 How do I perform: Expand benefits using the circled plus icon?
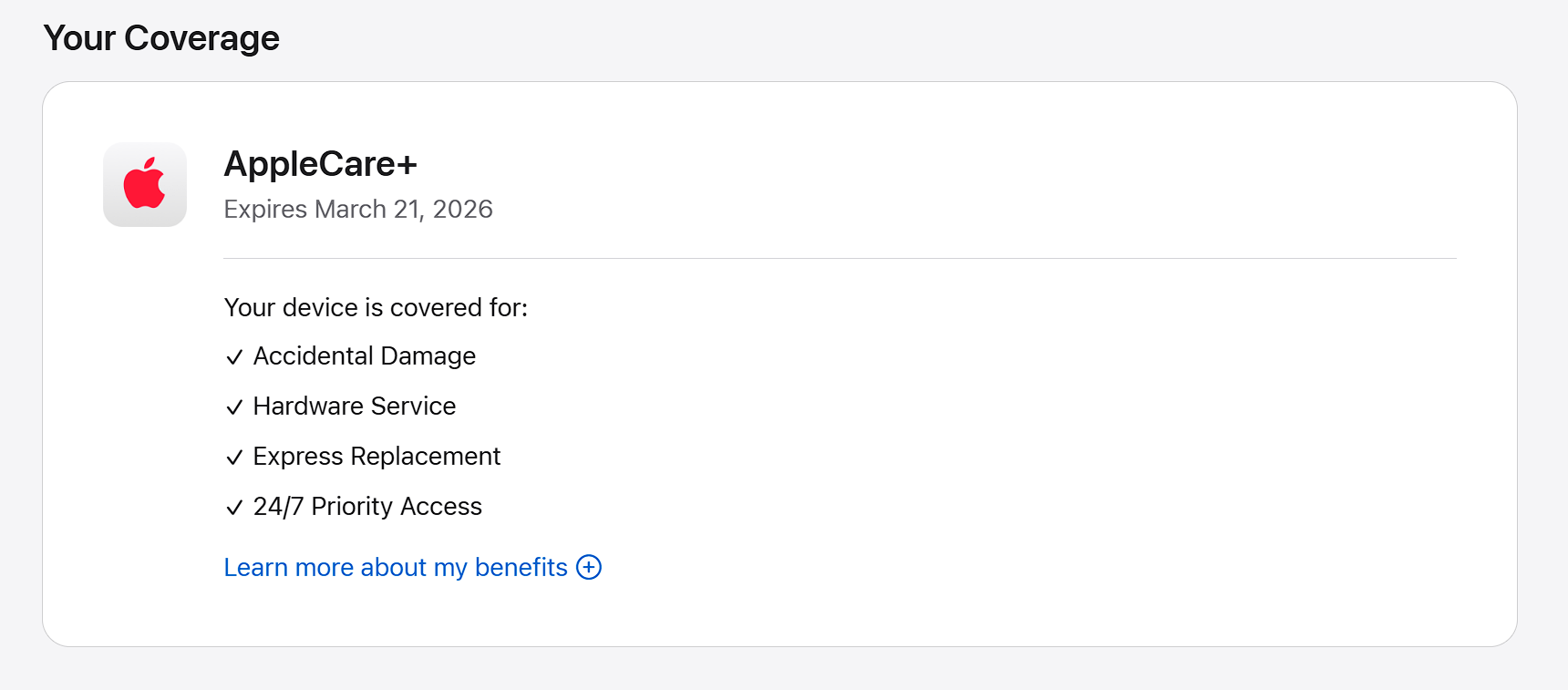(x=589, y=567)
